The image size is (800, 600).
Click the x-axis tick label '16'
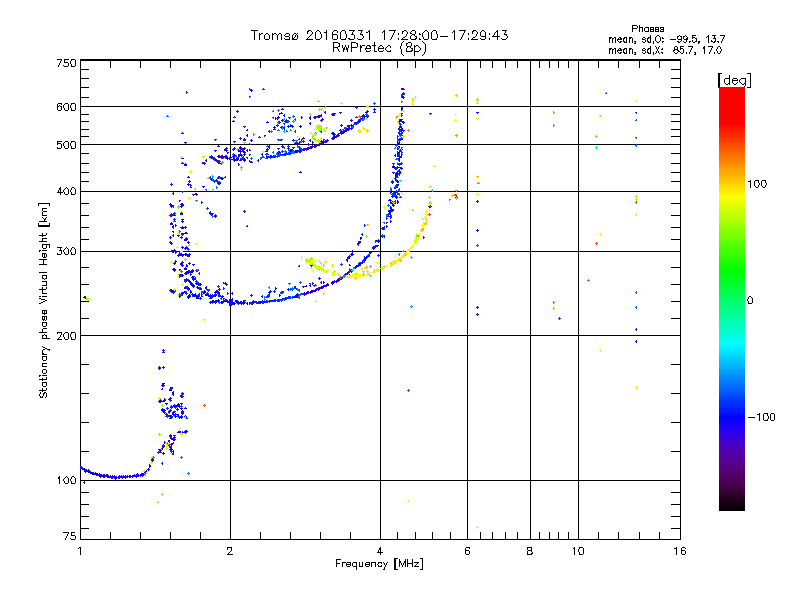coord(680,551)
